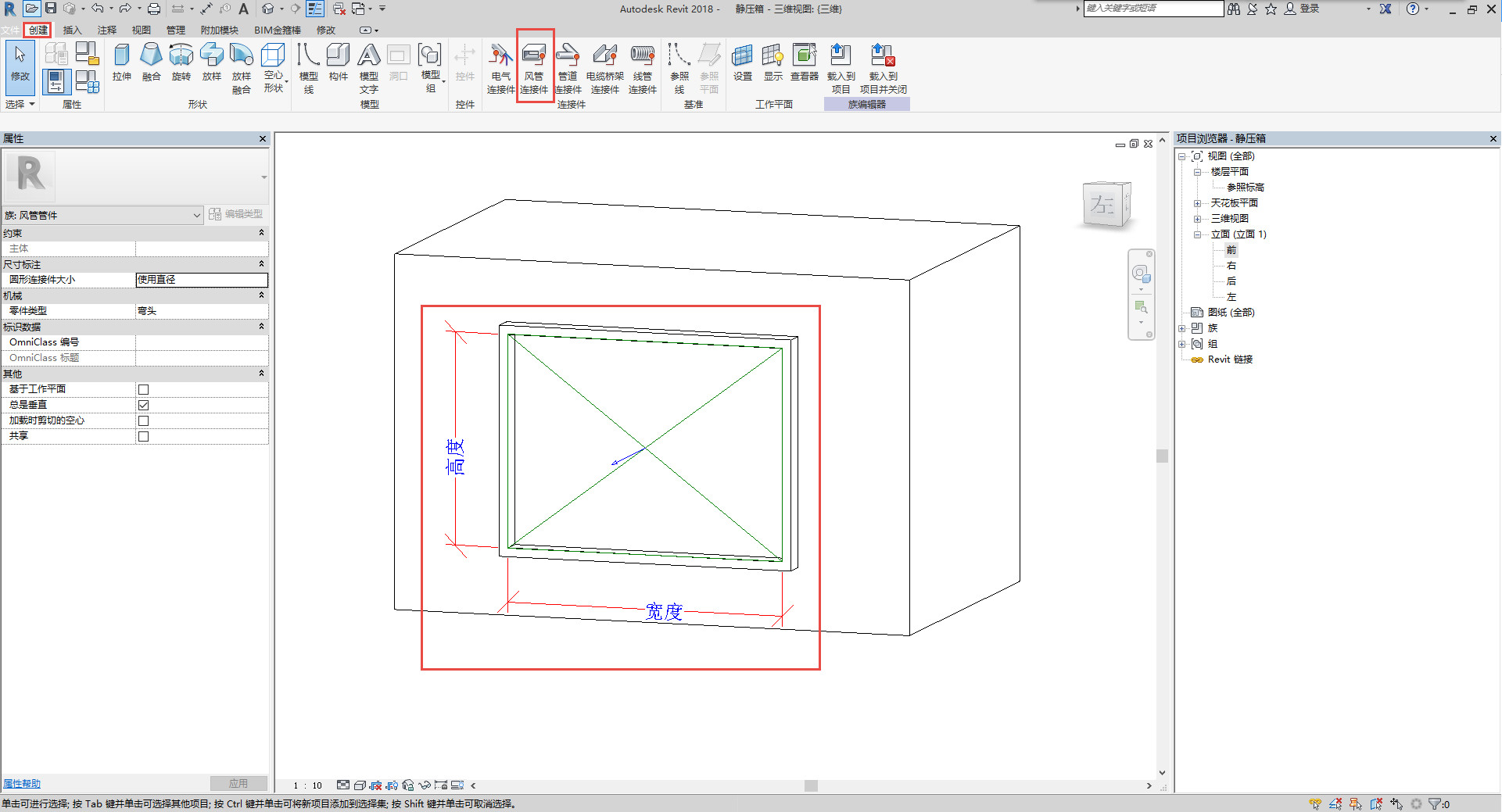The width and height of the screenshot is (1502, 812).
Task: Add a 线管连接件 conduit connector
Action: pyautogui.click(x=643, y=68)
